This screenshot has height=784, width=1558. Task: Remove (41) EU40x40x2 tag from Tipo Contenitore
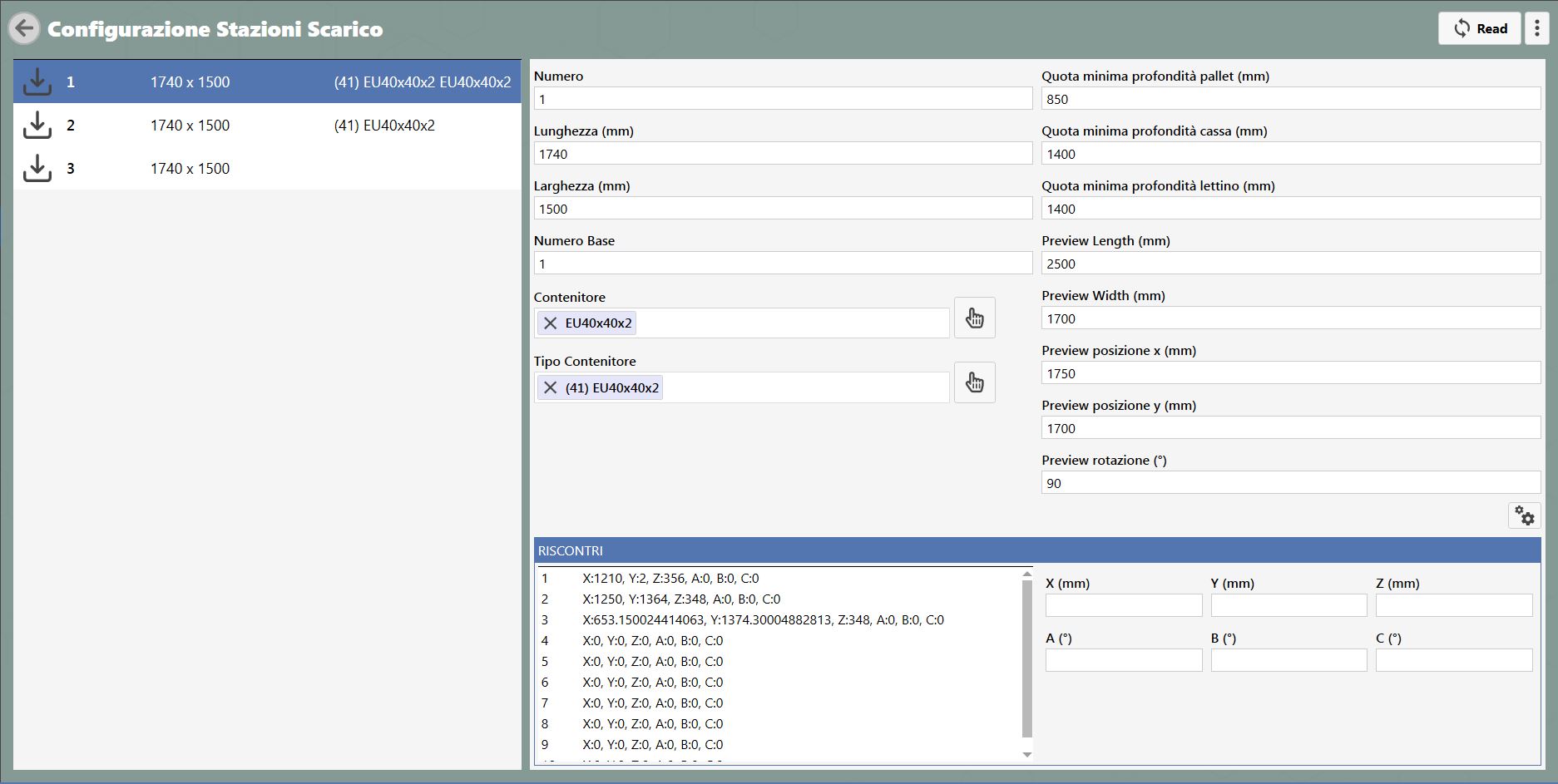coord(550,387)
